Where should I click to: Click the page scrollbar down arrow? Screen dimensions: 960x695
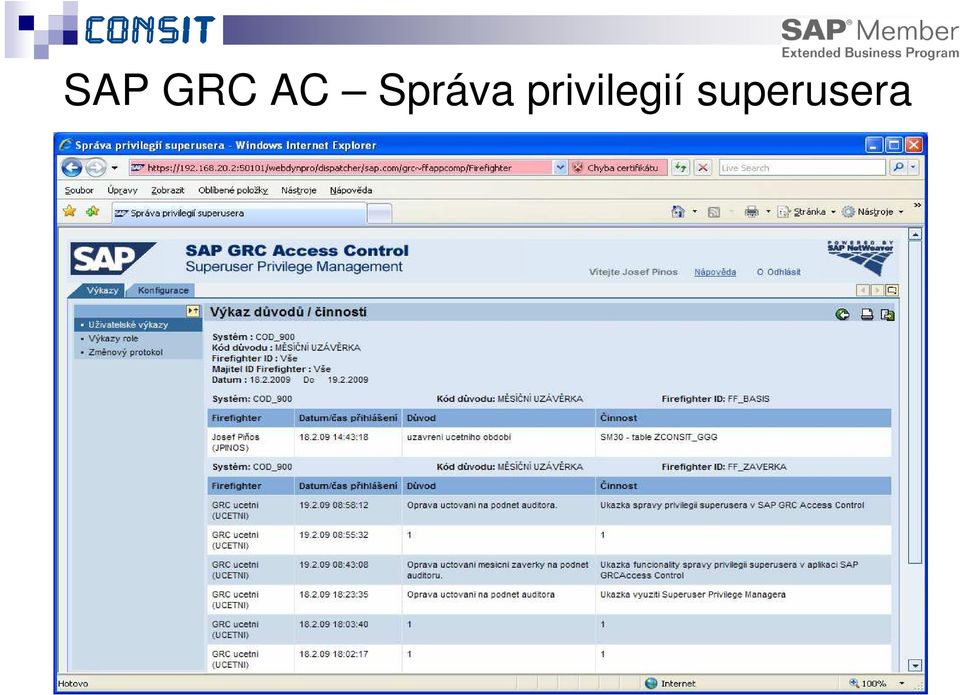(915, 666)
